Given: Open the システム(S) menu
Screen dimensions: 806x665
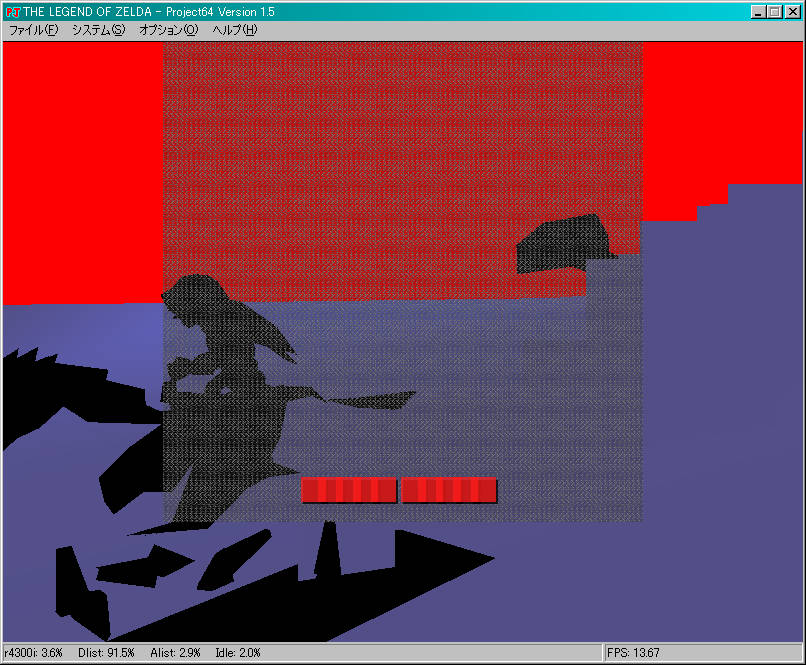Looking at the screenshot, I should 98,30.
